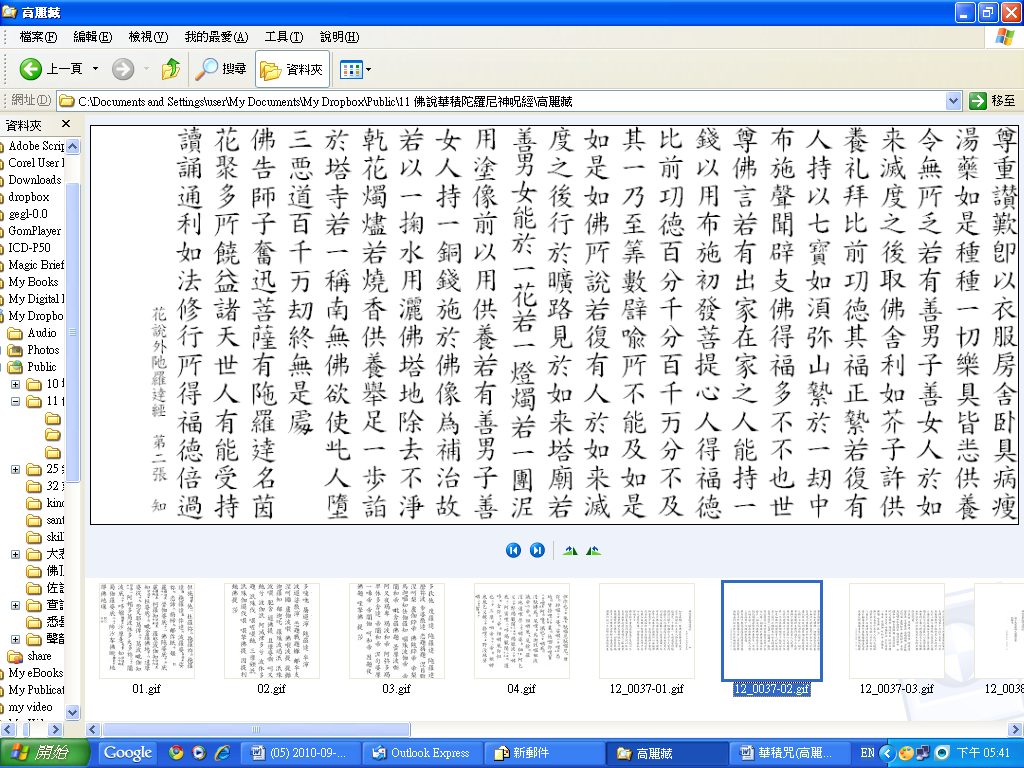Viewport: 1024px width, 768px height.
Task: Show the next image in filmstrip
Action: pos(537,550)
